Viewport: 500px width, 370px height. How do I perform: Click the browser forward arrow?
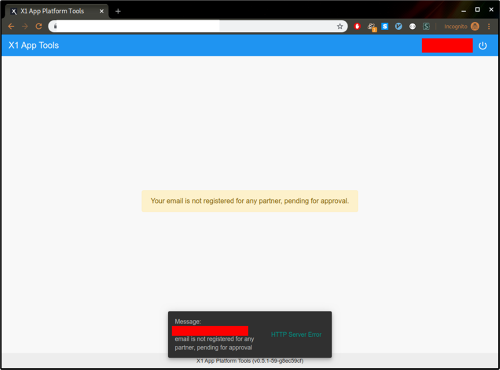[x=25, y=26]
